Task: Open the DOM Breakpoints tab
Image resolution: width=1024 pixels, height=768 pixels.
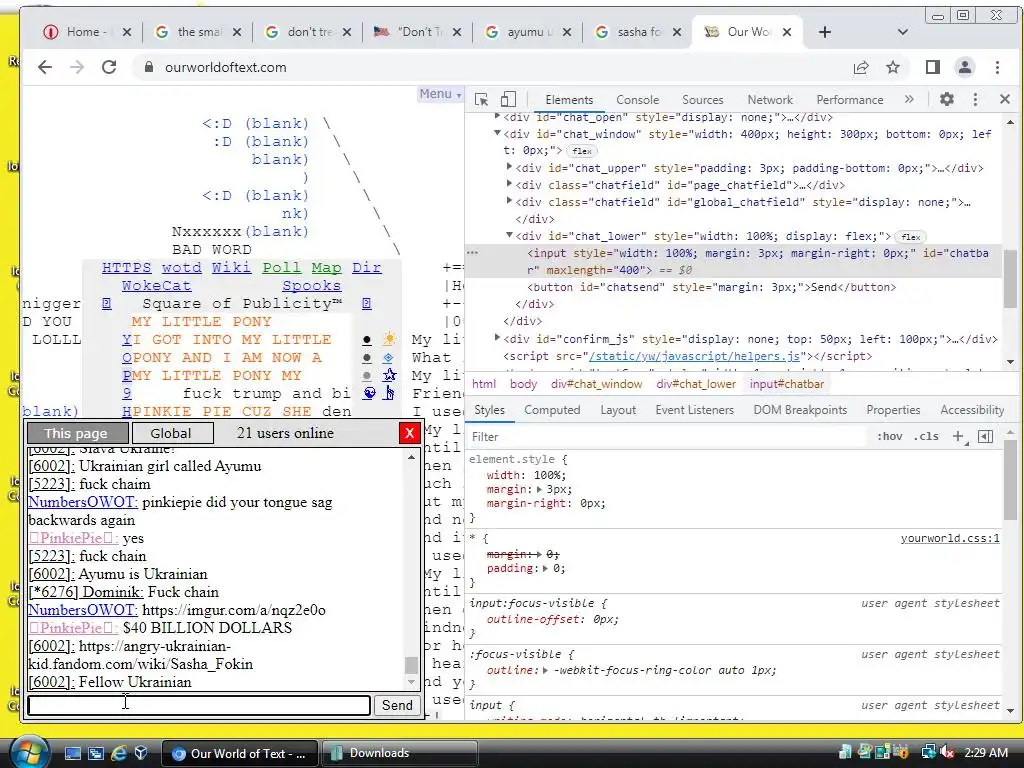Action: 800,409
